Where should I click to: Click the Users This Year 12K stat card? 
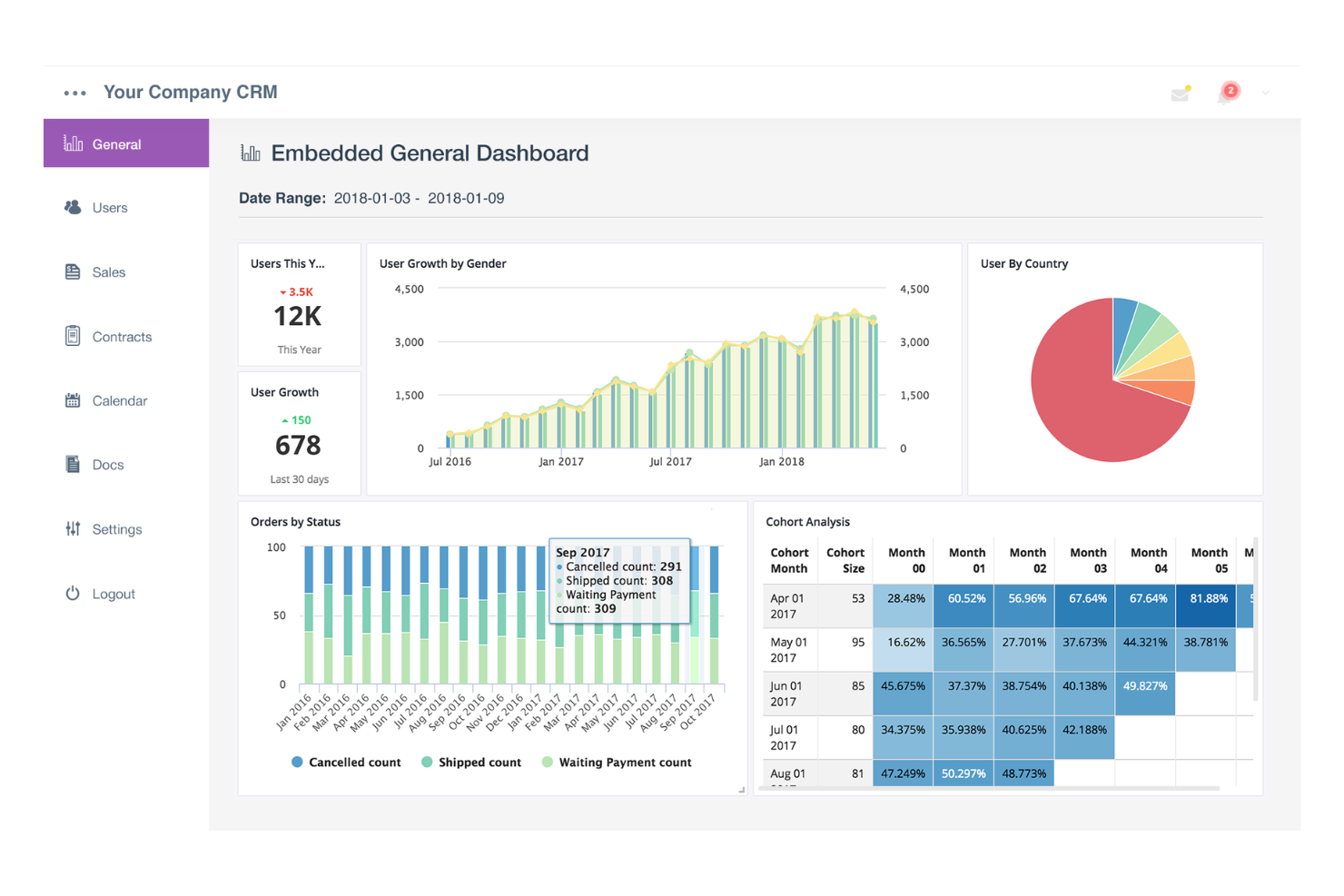299,305
